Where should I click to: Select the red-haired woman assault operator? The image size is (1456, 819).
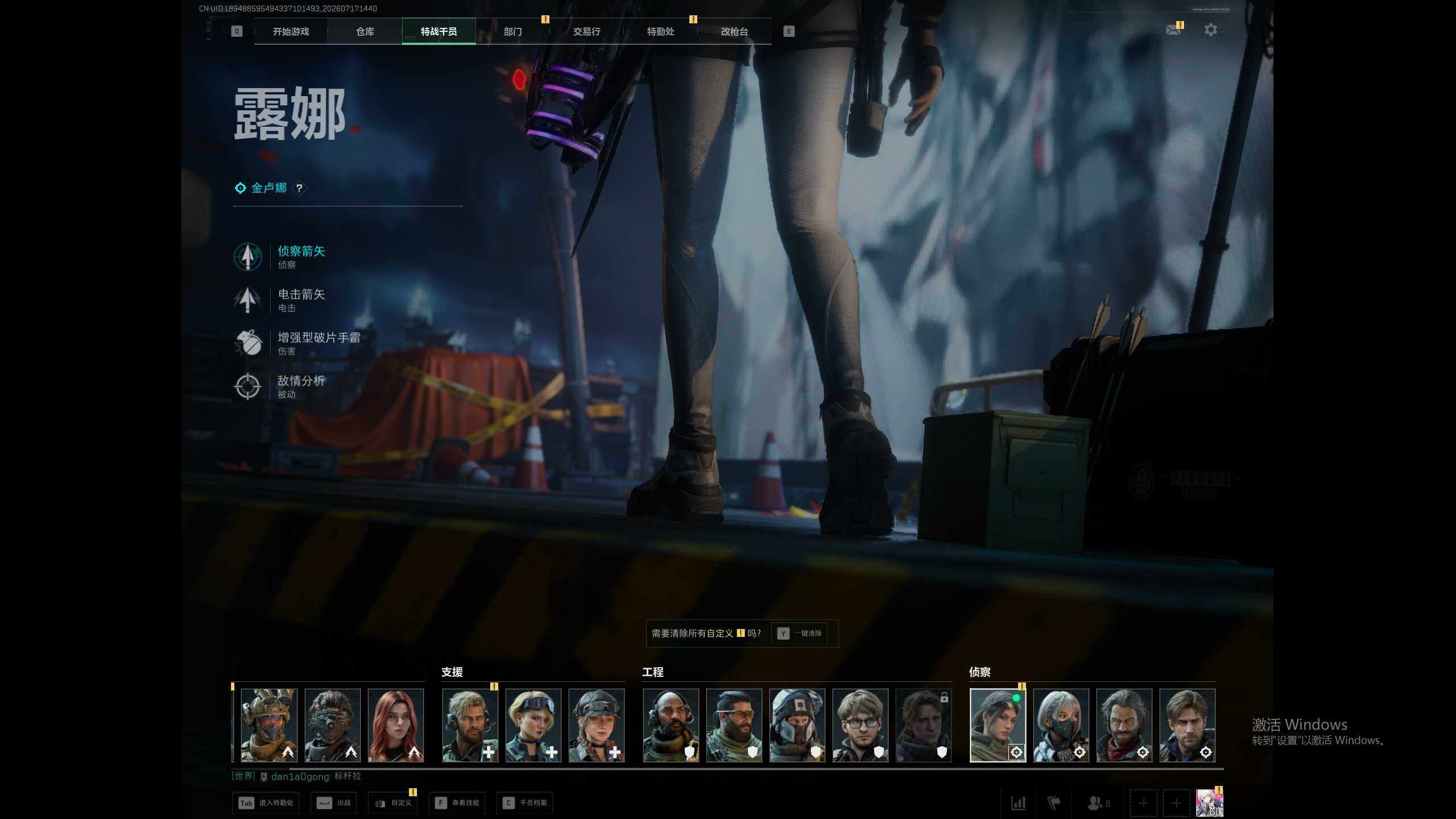pos(395,725)
